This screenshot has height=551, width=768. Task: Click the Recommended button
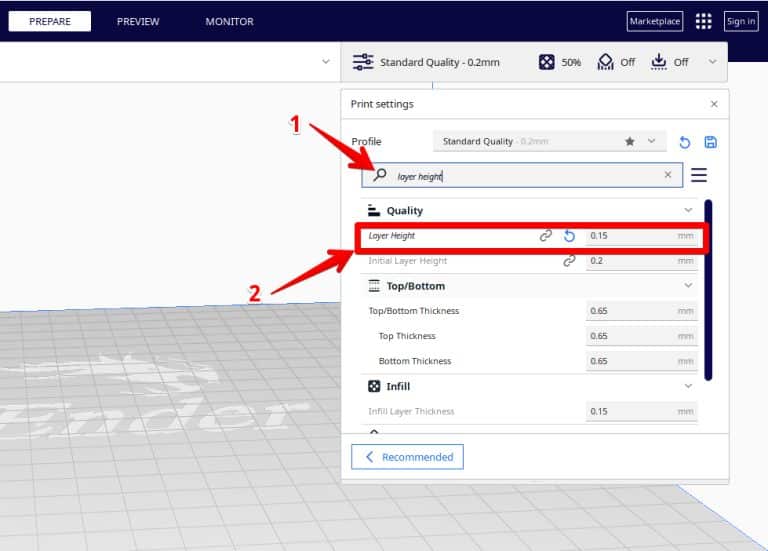pyautogui.click(x=407, y=457)
